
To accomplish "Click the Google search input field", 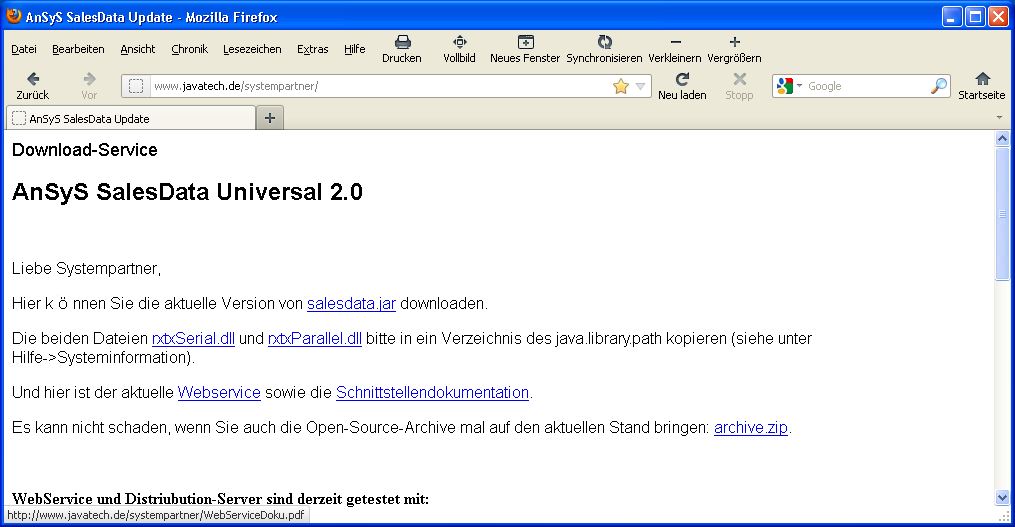I will click(x=866, y=87).
